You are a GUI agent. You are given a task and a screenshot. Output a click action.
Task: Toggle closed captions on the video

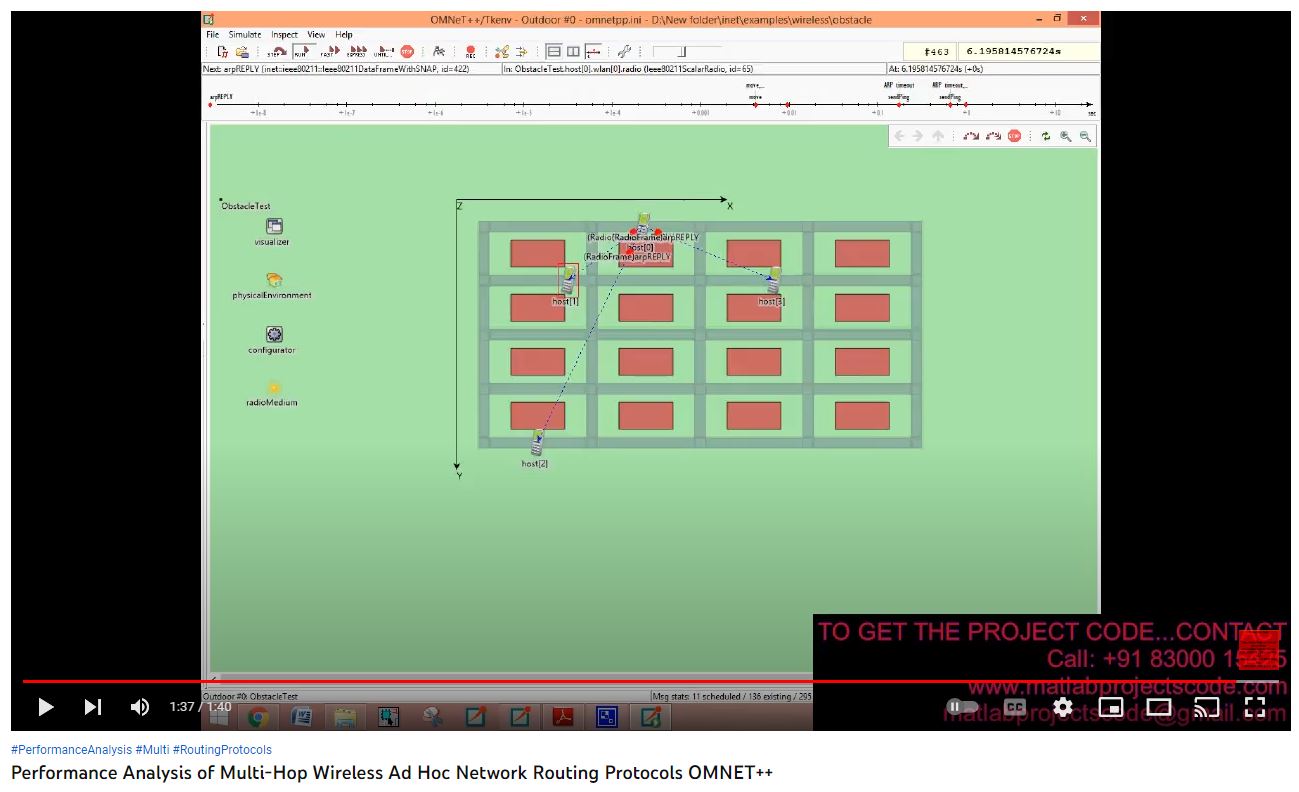pyautogui.click(x=1014, y=707)
